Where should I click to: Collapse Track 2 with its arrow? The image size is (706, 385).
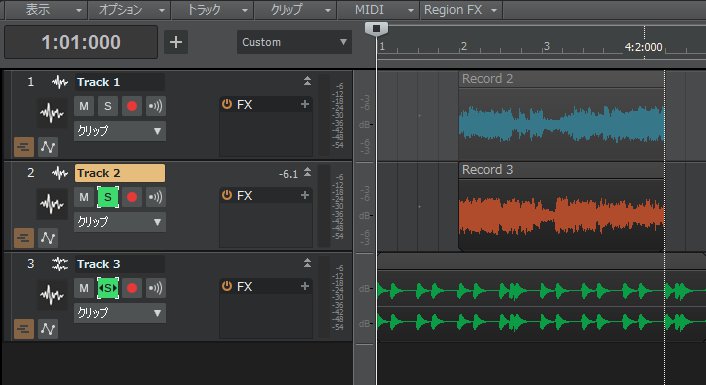(307, 172)
